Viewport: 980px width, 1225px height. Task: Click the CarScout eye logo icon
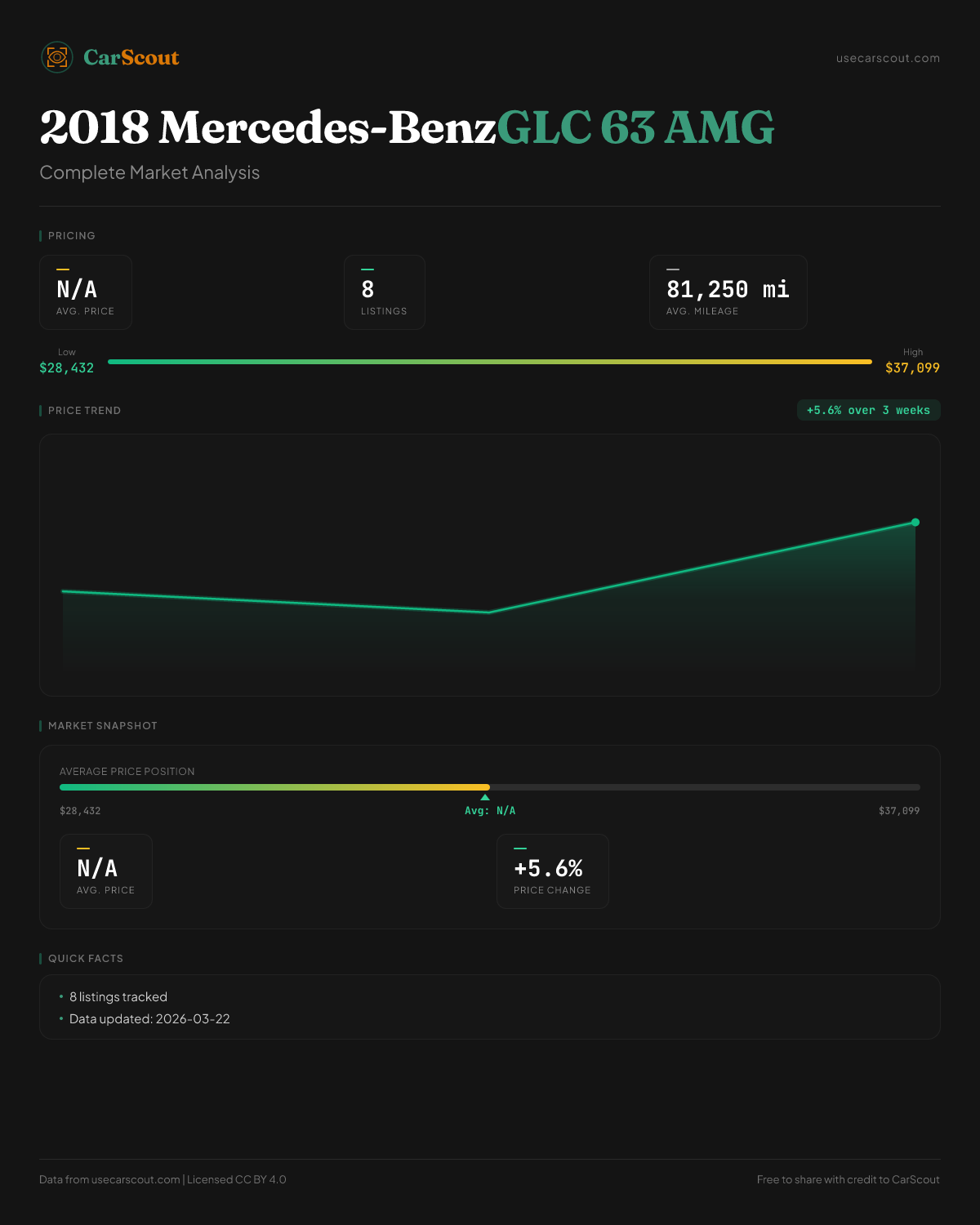[57, 57]
